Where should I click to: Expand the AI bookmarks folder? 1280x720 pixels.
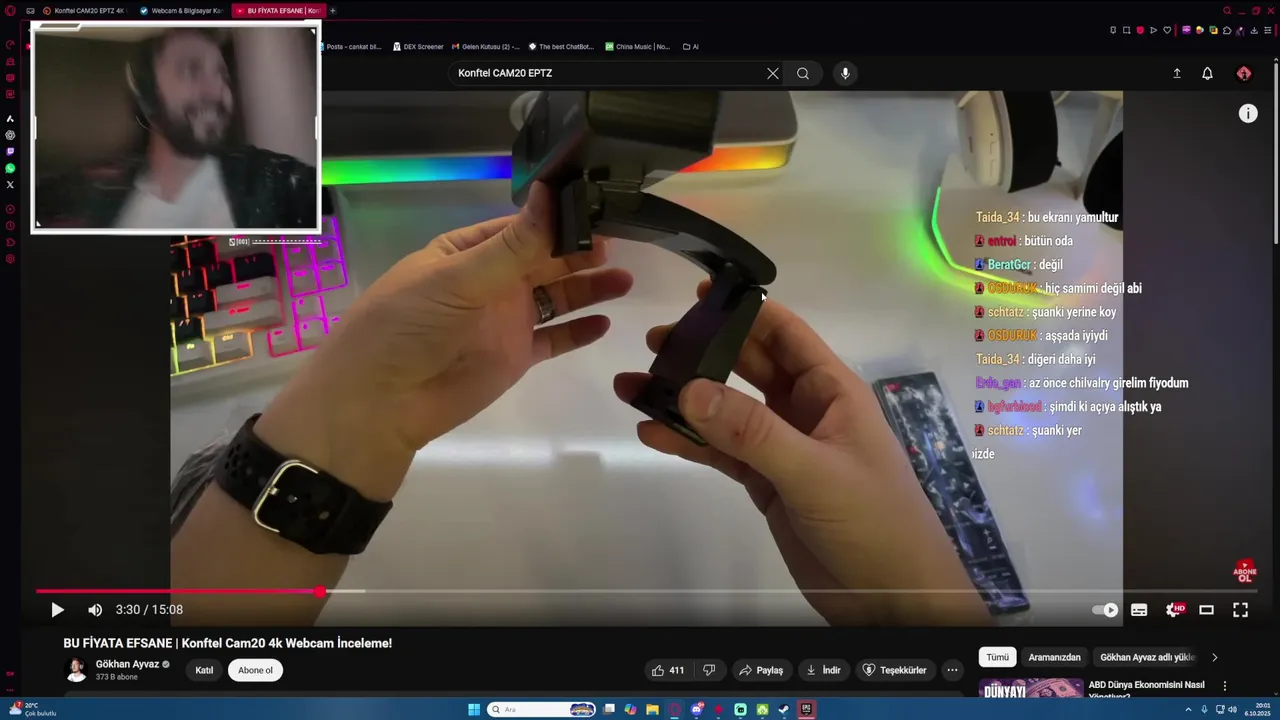690,46
